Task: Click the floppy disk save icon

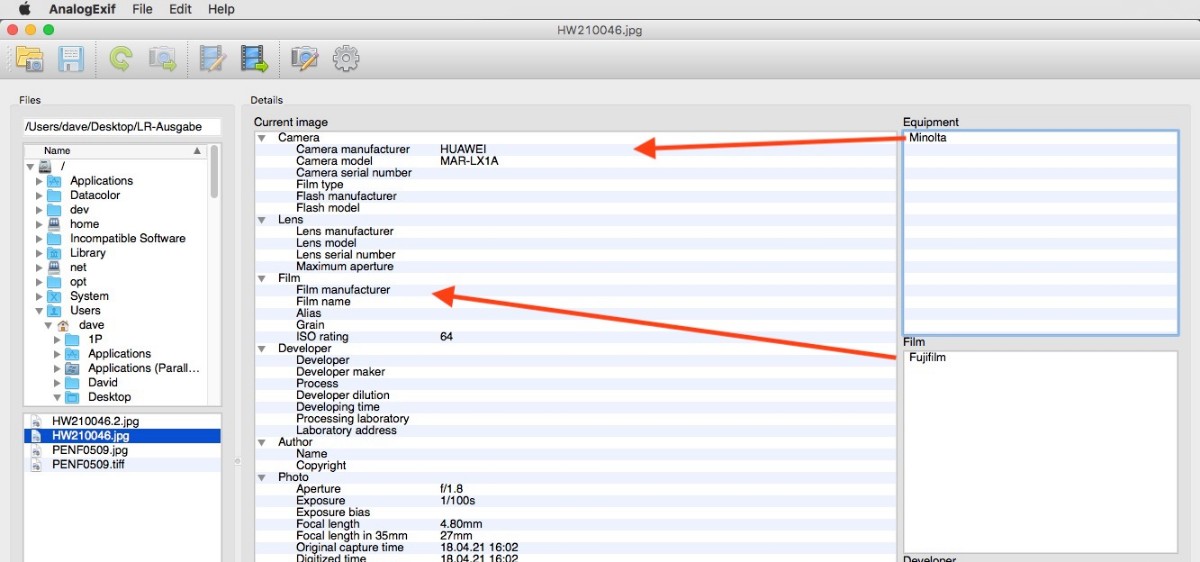Action: 71,59
